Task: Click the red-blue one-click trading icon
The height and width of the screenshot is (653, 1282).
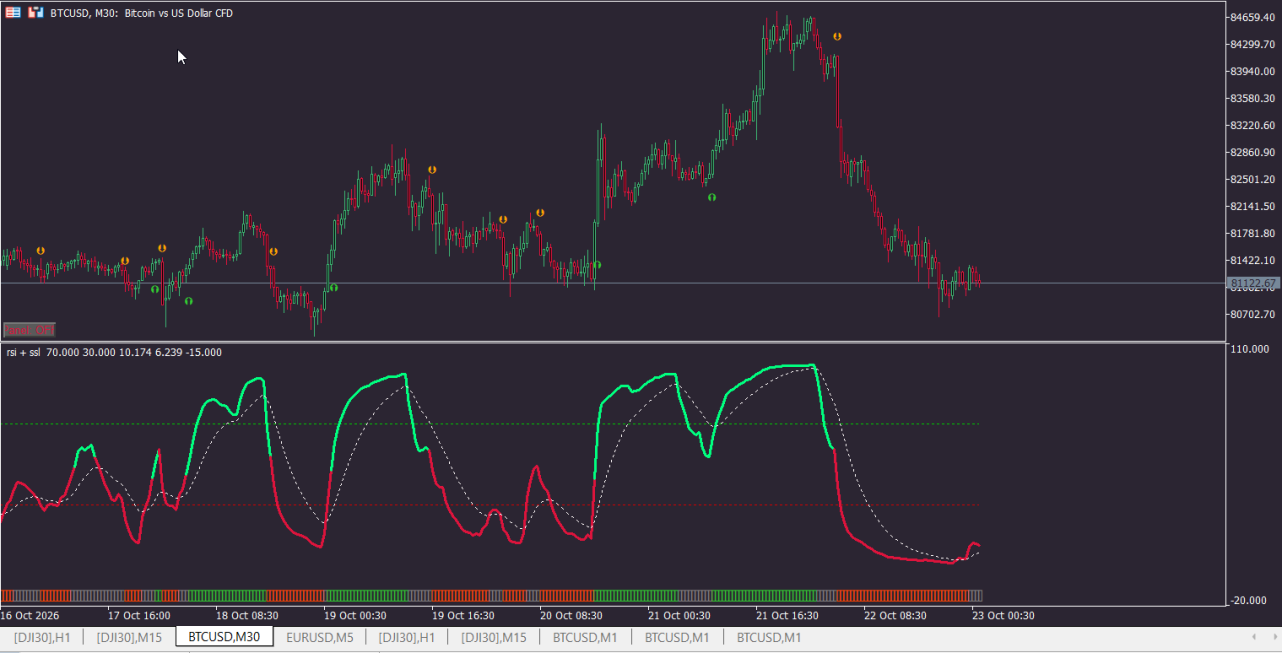Action: [x=35, y=13]
